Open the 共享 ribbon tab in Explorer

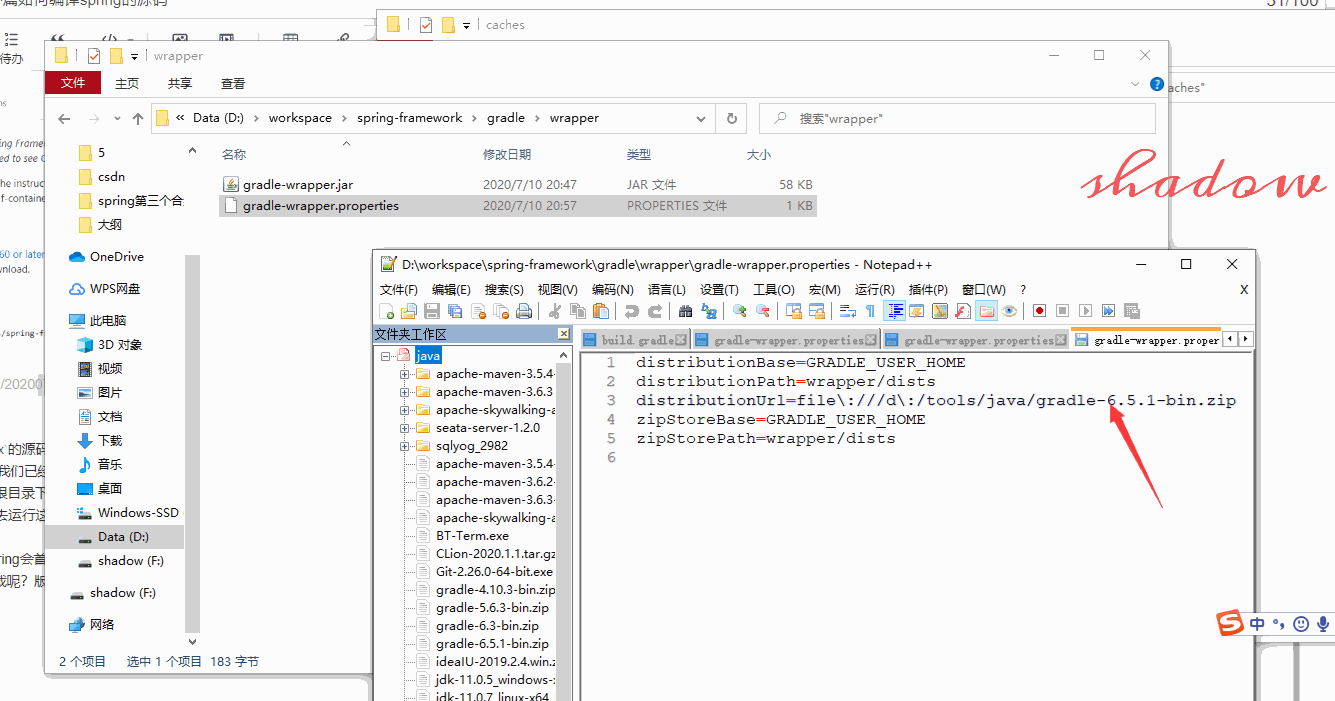tap(180, 84)
